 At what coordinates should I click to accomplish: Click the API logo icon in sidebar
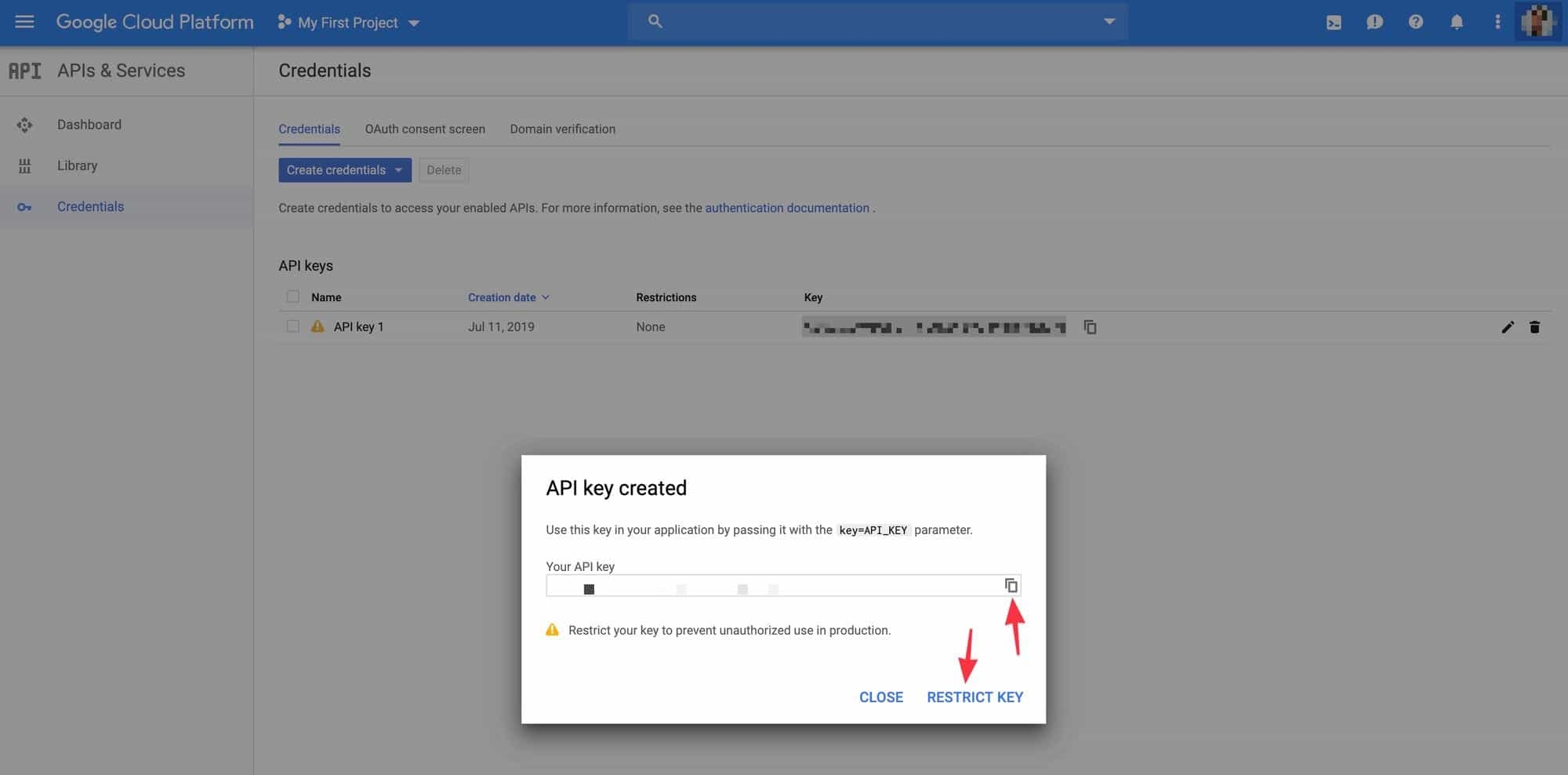(x=25, y=71)
